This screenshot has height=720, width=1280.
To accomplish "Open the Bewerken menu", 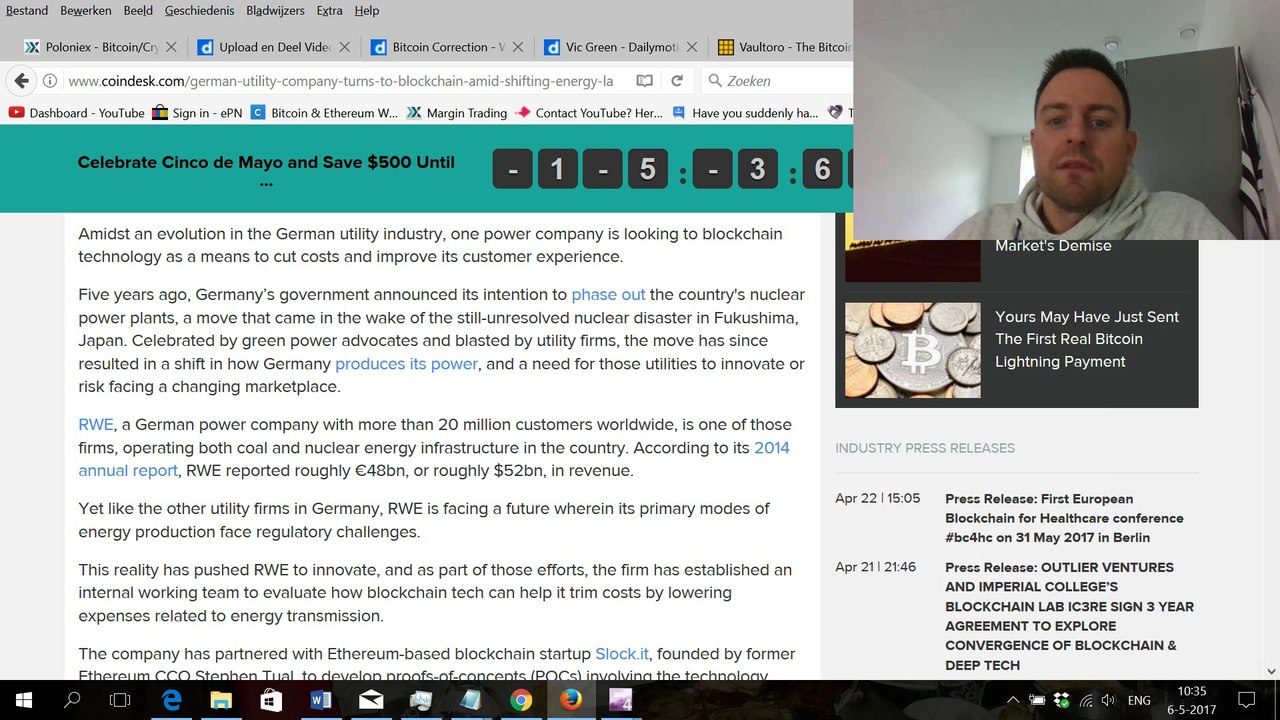I will [86, 11].
